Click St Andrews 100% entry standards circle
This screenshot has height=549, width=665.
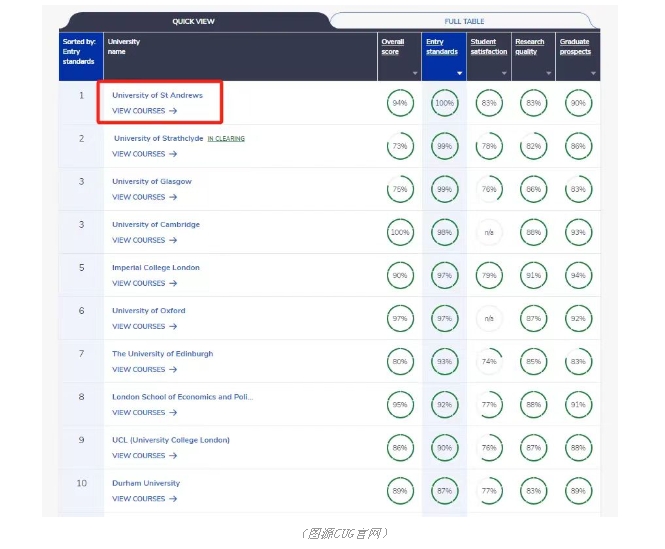(x=444, y=103)
